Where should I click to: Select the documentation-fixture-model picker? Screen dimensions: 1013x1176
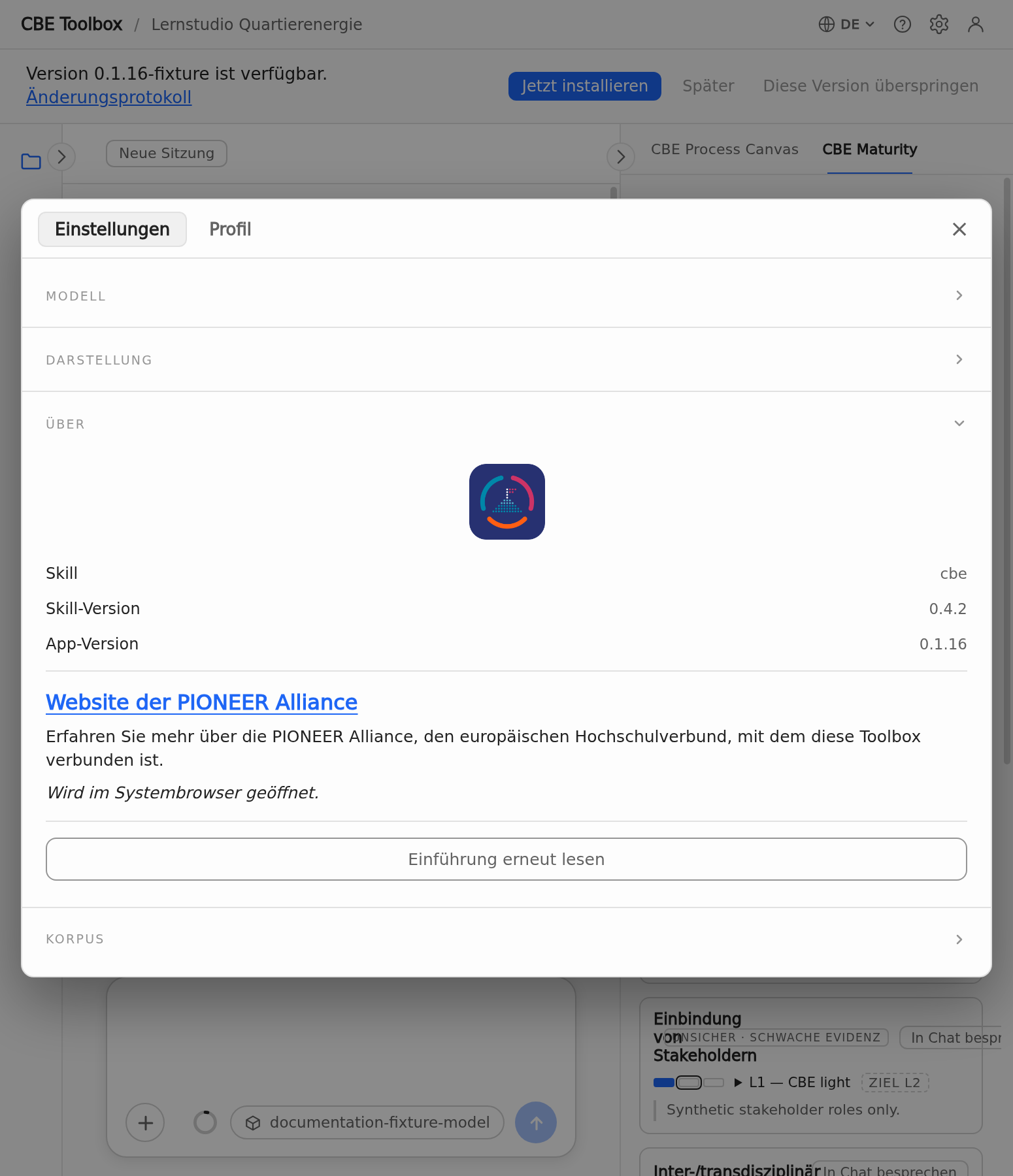[367, 1122]
